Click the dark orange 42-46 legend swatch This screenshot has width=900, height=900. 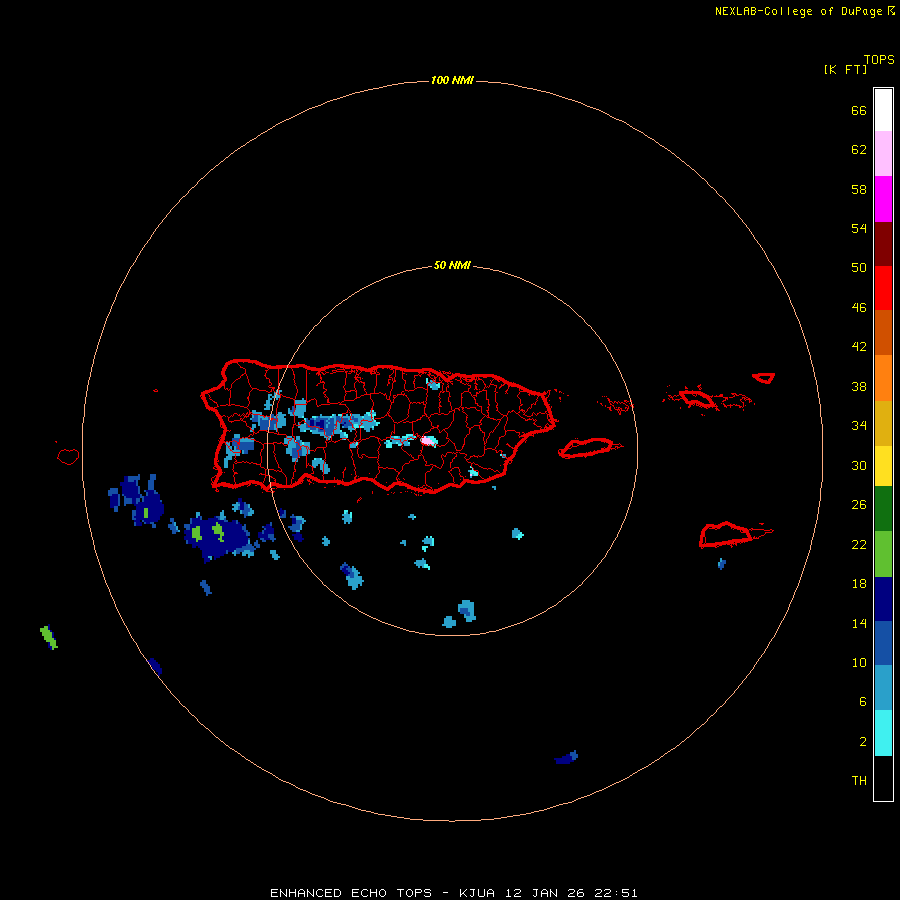883,332
